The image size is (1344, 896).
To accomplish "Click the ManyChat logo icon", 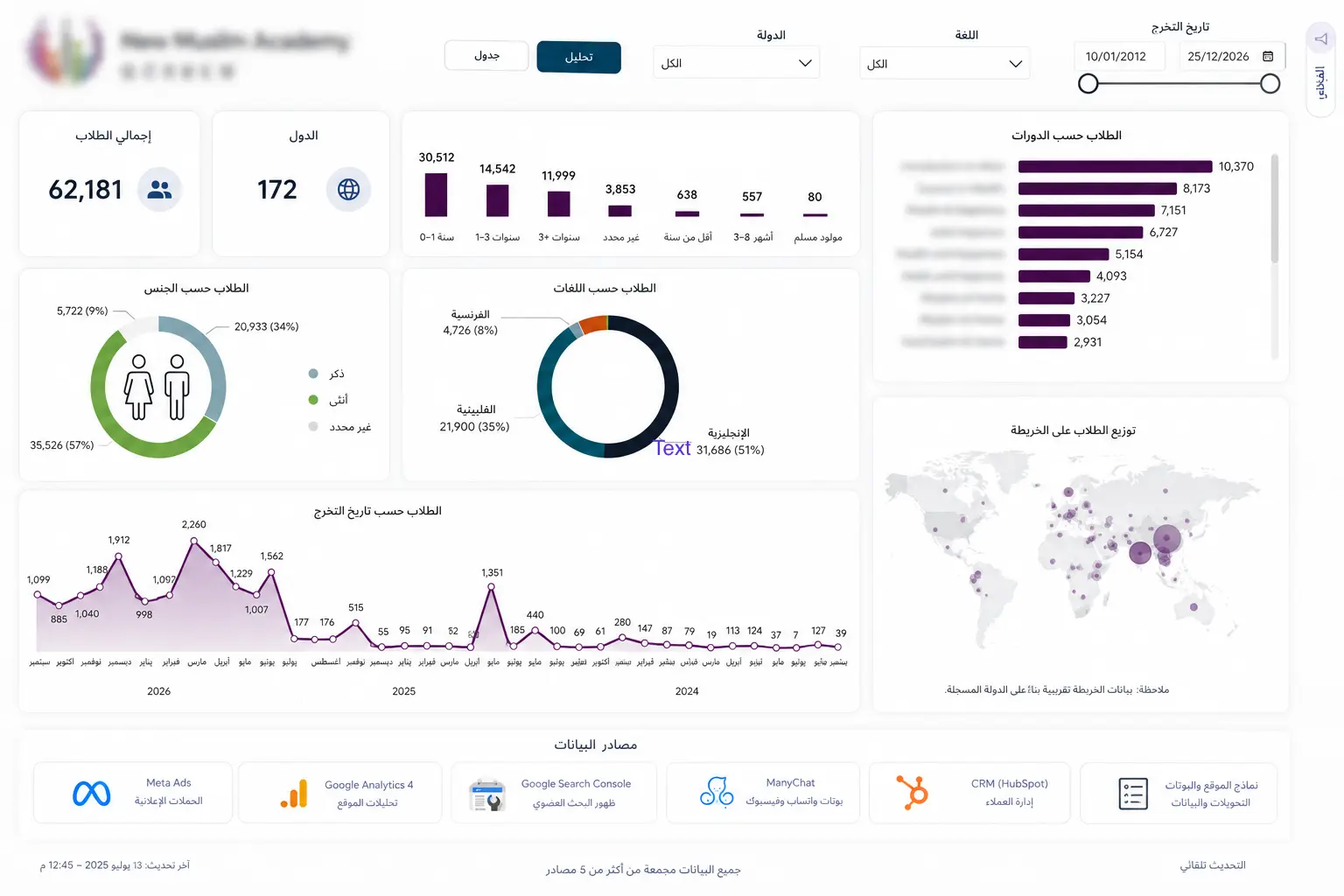I will click(717, 792).
